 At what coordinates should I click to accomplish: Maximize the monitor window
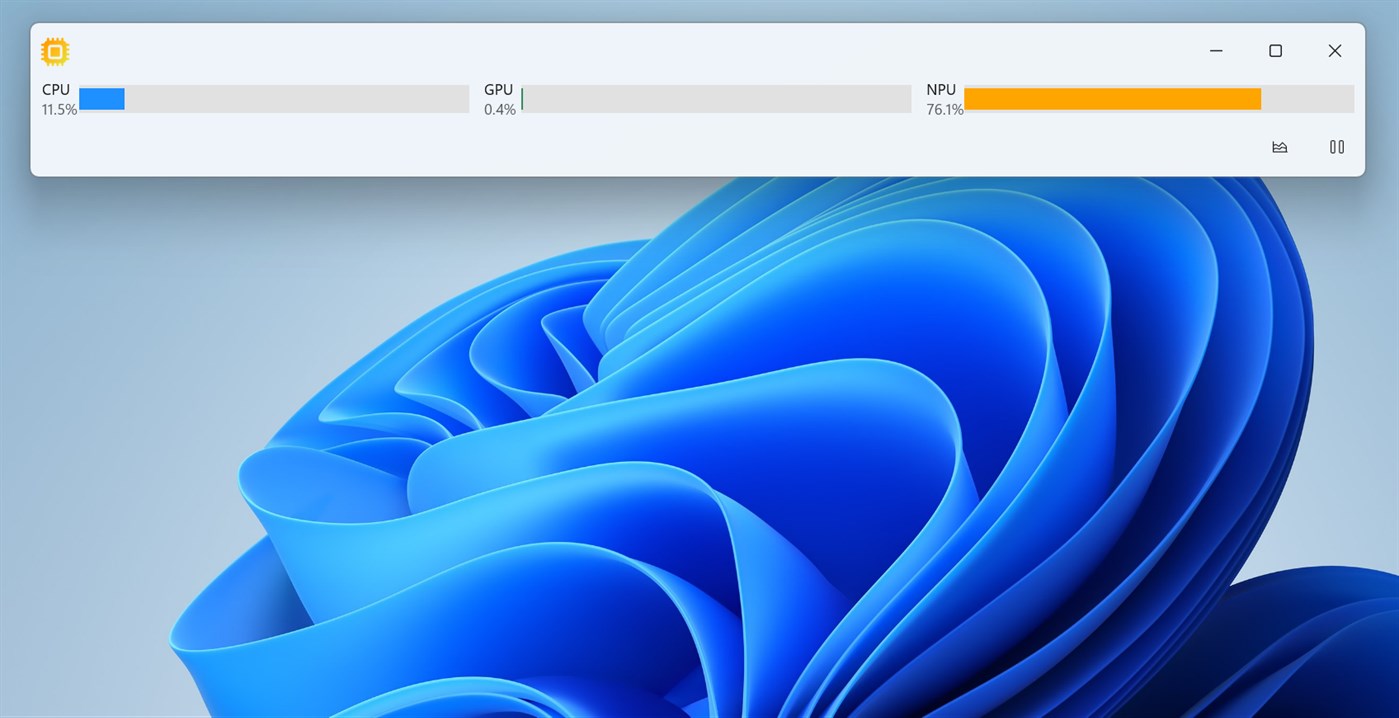(1275, 51)
